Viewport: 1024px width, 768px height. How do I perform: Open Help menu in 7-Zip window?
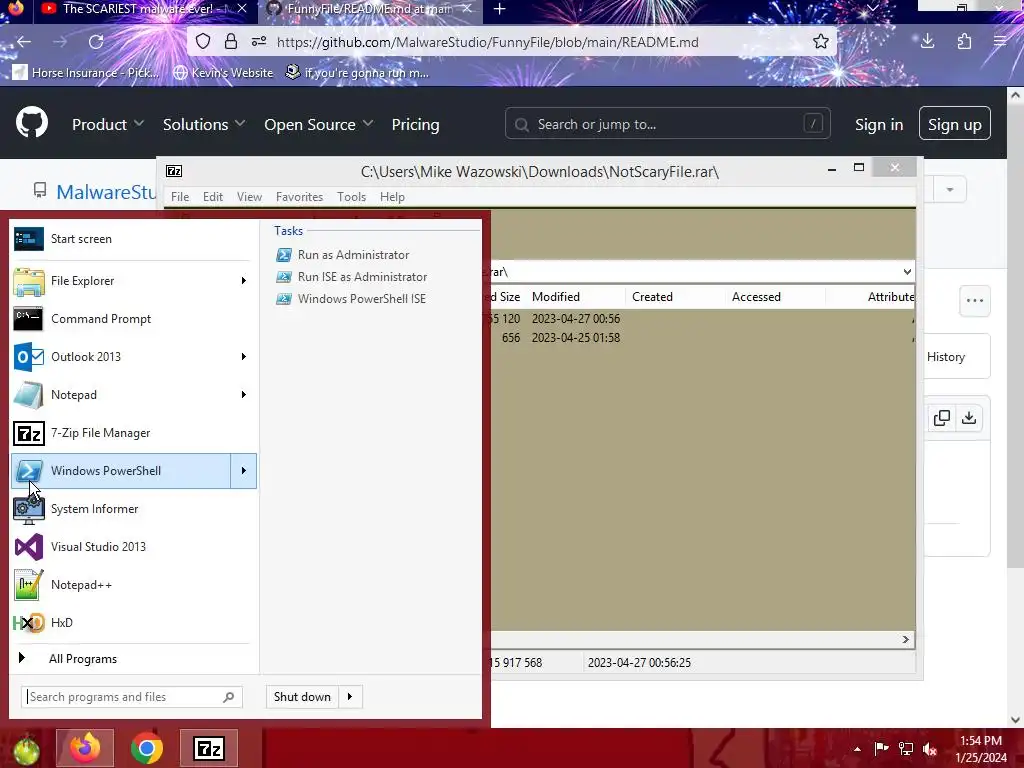point(392,197)
